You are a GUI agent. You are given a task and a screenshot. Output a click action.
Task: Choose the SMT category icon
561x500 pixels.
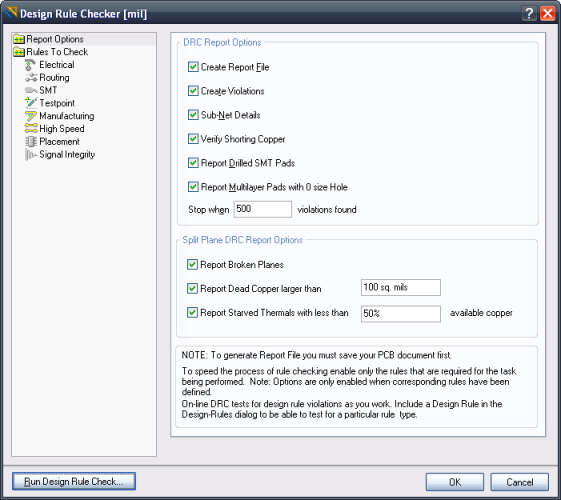click(x=31, y=90)
